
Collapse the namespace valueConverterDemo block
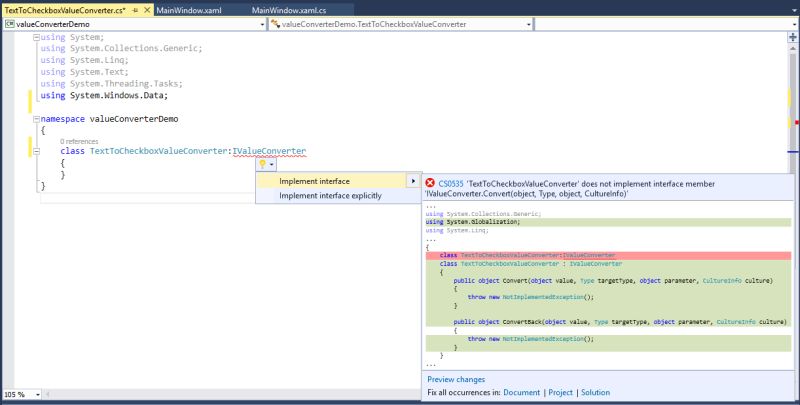coord(37,118)
